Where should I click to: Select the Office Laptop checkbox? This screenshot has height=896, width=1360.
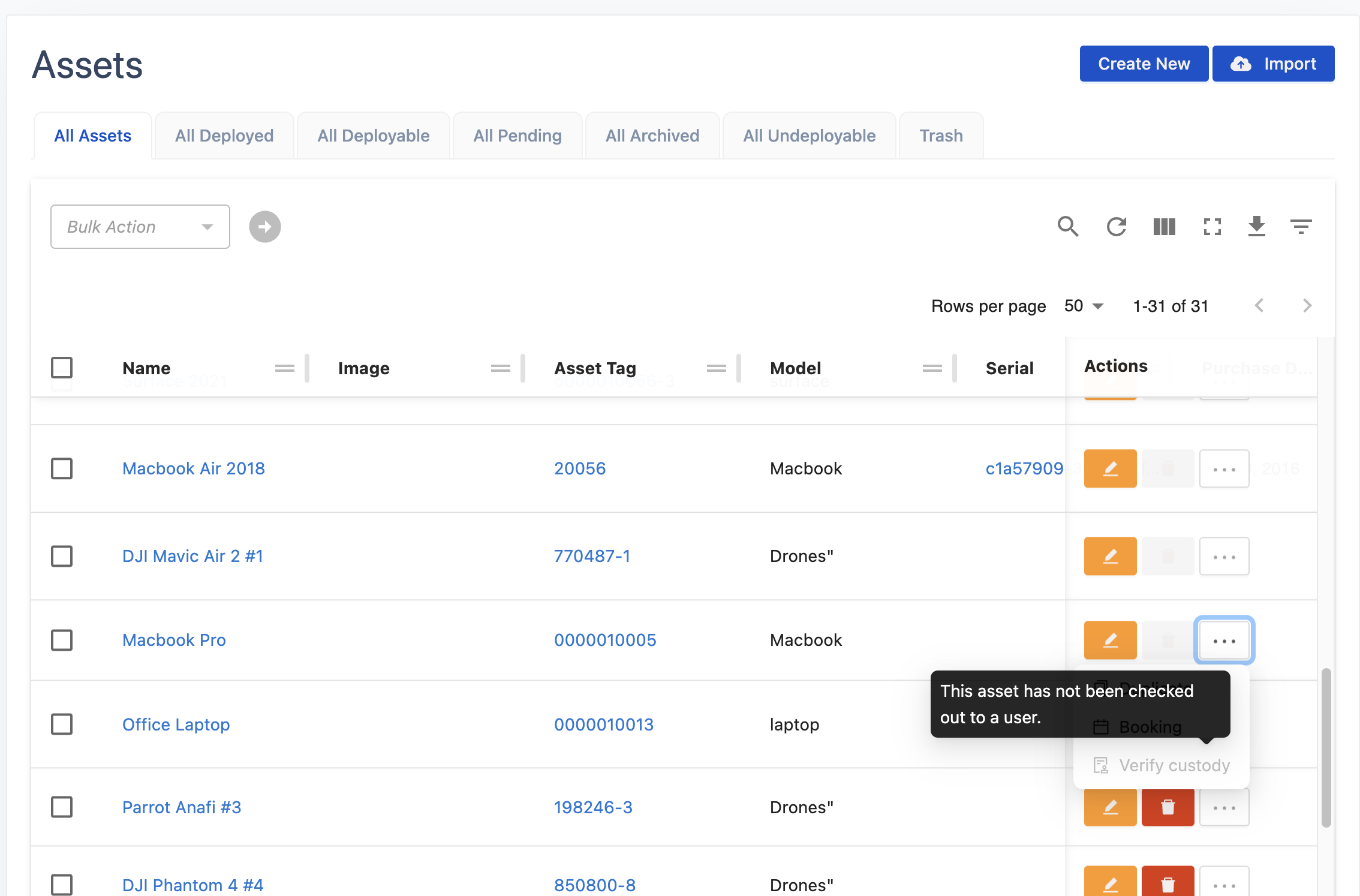tap(62, 724)
